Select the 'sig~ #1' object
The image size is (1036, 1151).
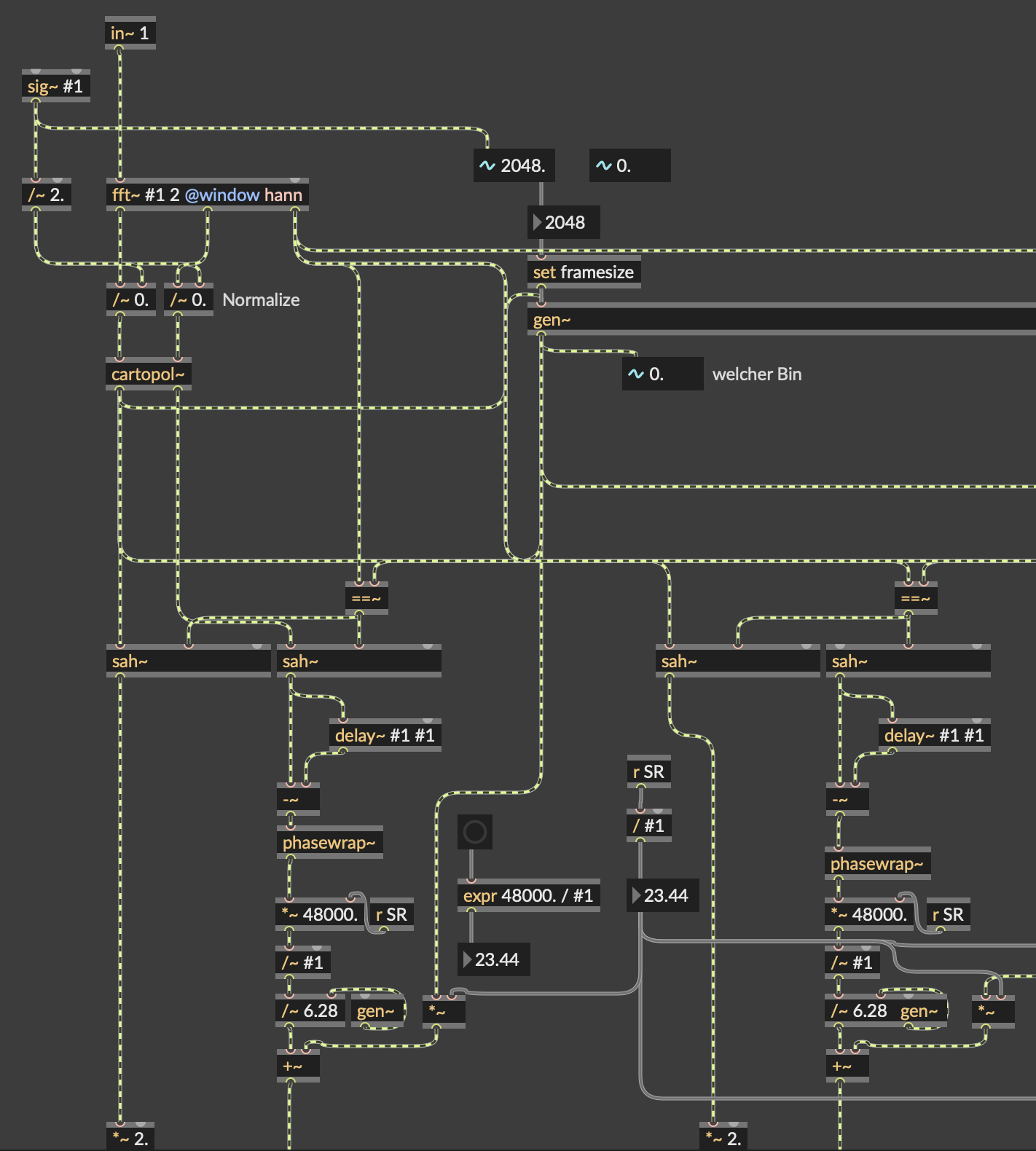tap(55, 87)
